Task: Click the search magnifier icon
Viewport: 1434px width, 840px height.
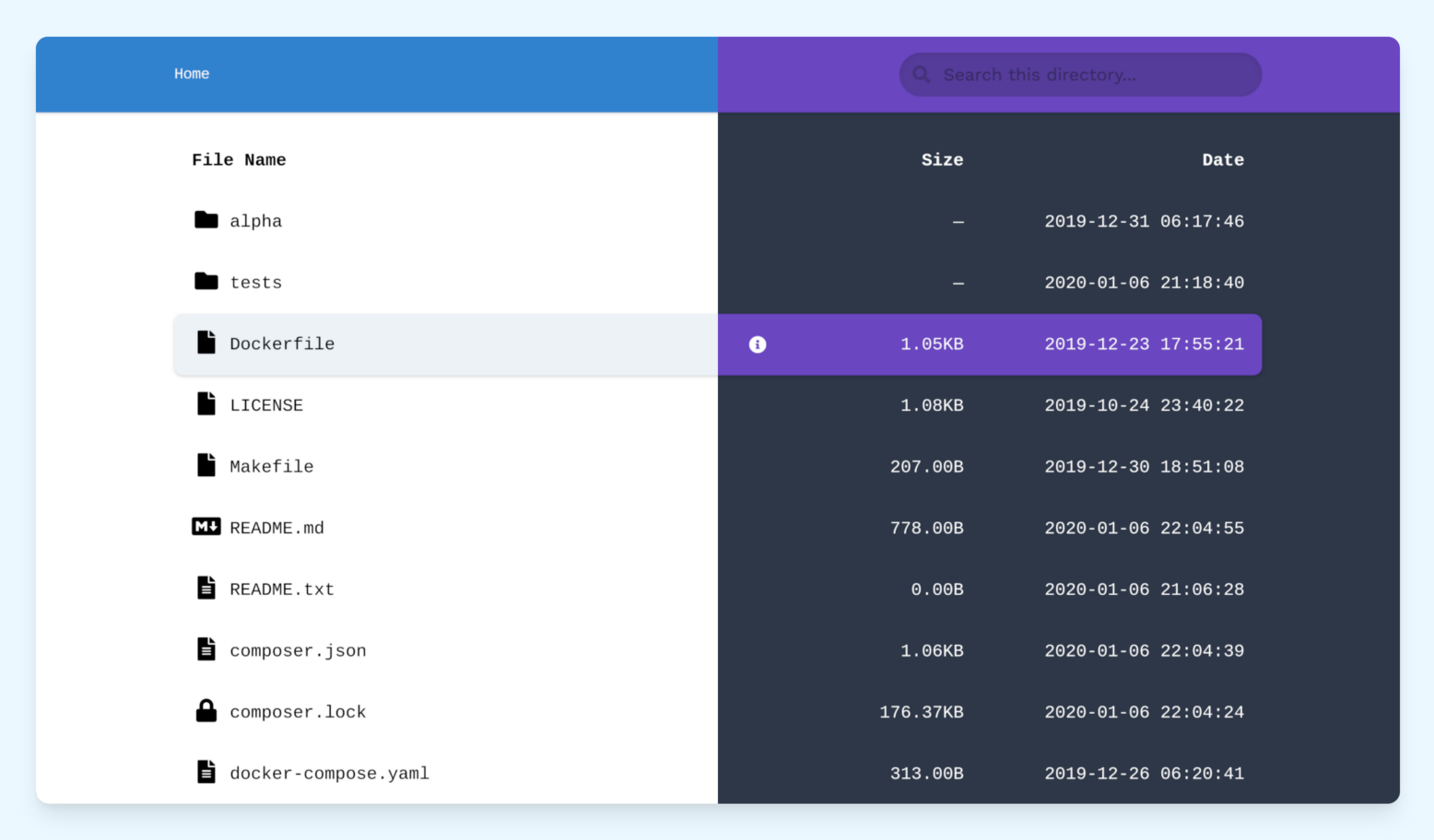Action: (921, 75)
